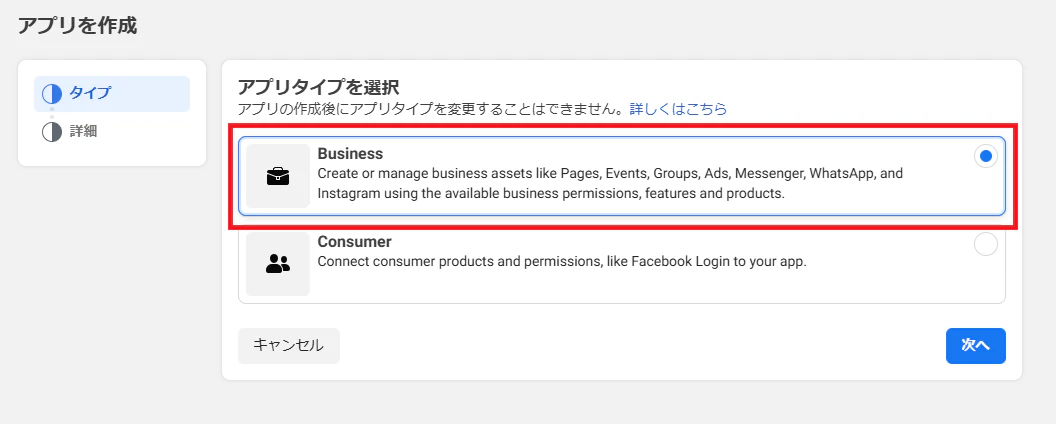Click the half-circle icon beside 詳細

(52, 131)
